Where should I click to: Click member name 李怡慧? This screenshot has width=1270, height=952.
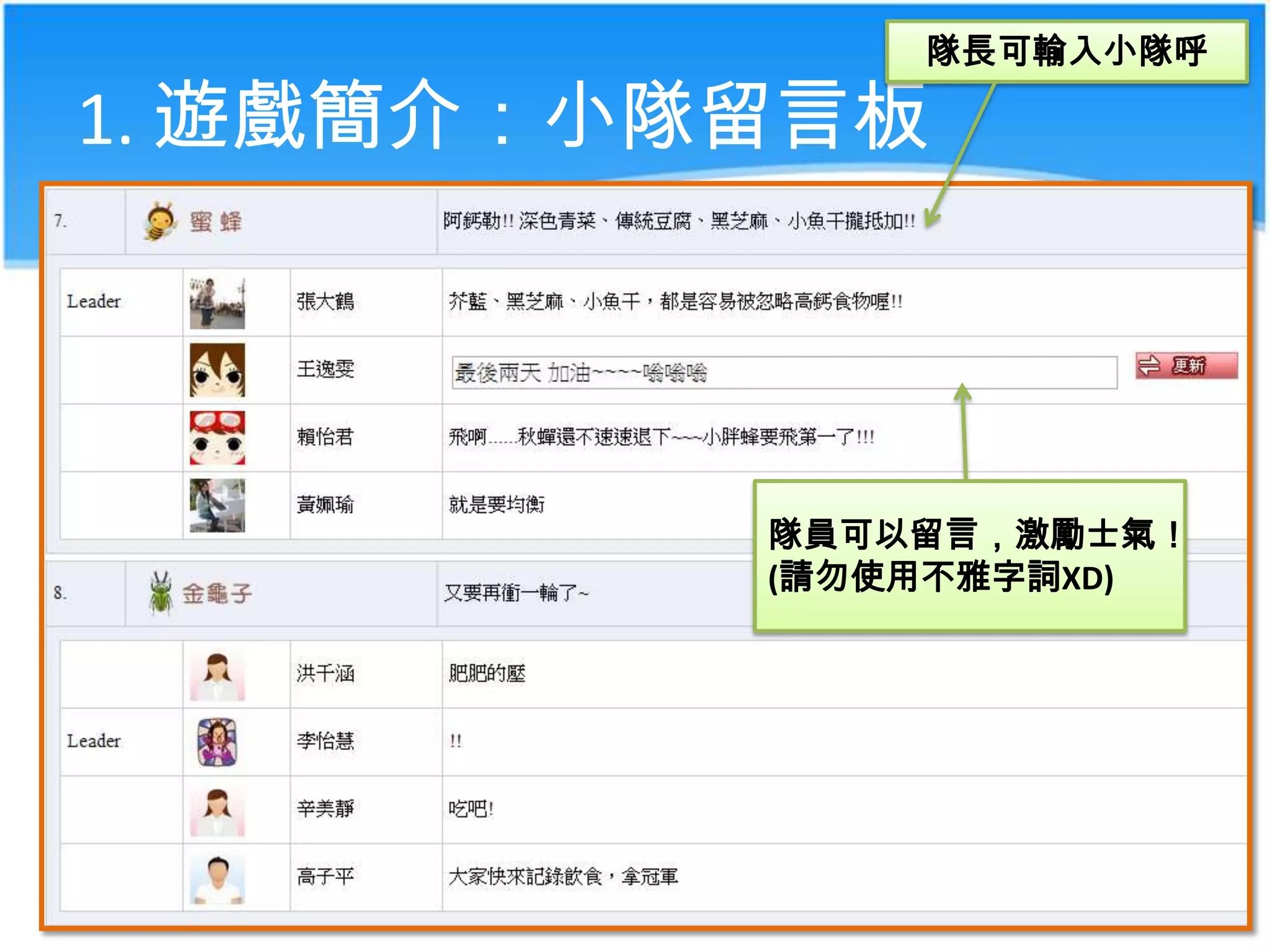(x=325, y=741)
